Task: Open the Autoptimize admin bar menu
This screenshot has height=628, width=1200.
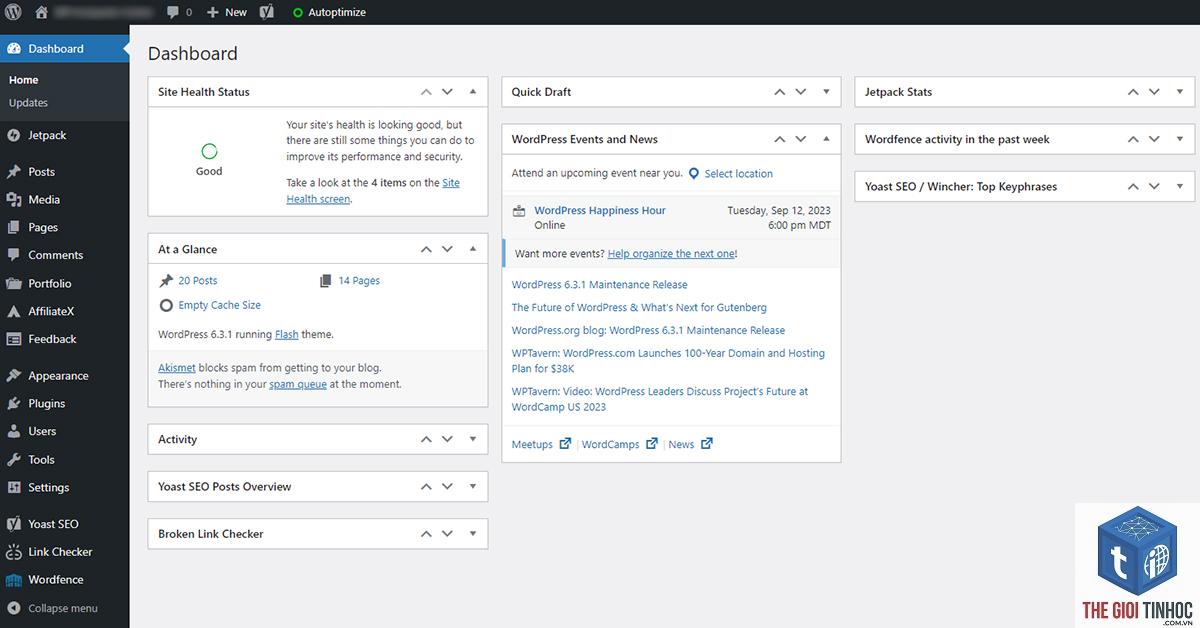Action: pyautogui.click(x=329, y=12)
